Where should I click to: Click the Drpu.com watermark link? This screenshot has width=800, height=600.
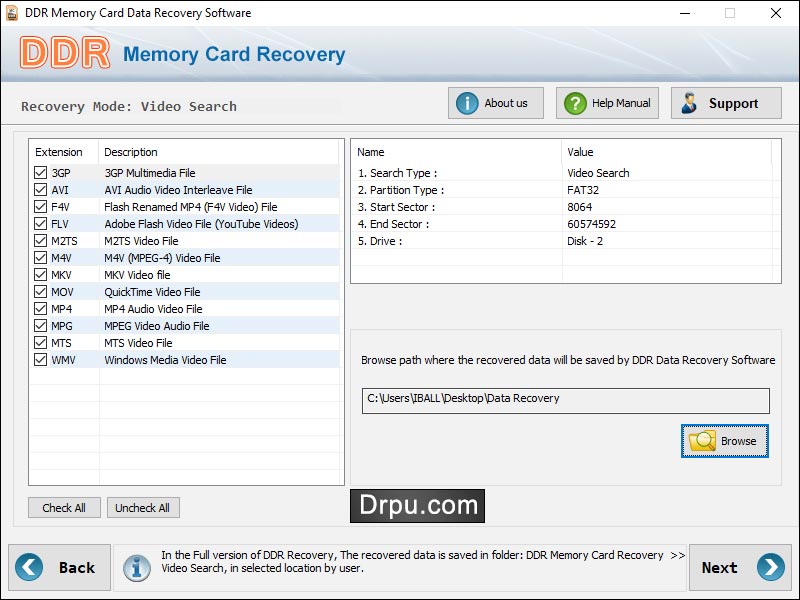coord(419,506)
